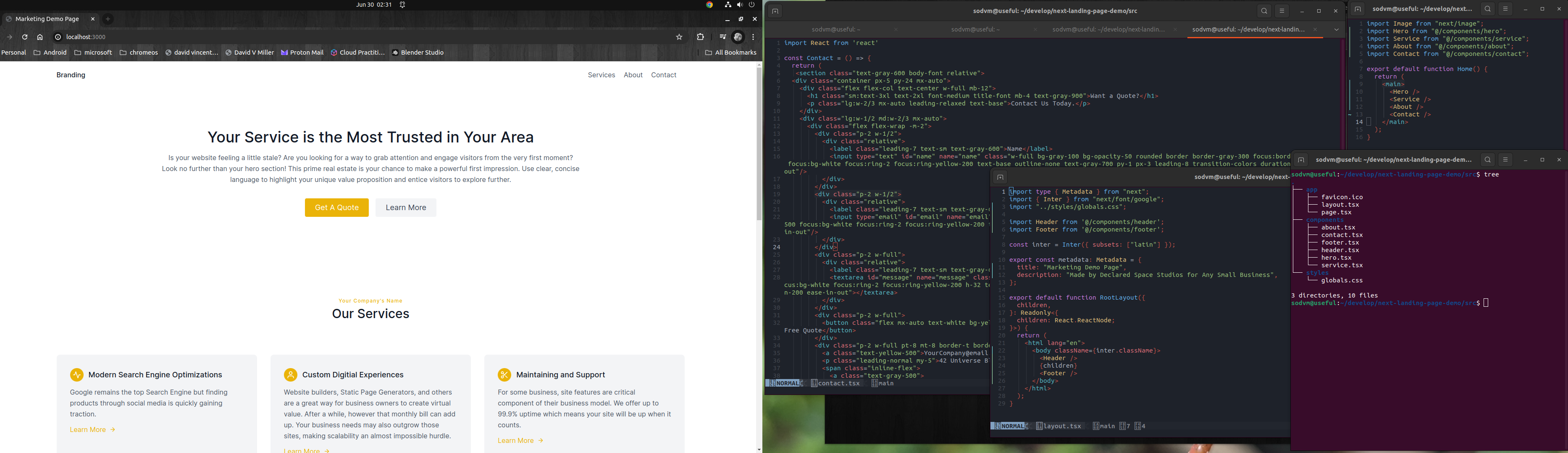
Task: Open the Chrome extensions puzzle icon
Action: pyautogui.click(x=701, y=37)
